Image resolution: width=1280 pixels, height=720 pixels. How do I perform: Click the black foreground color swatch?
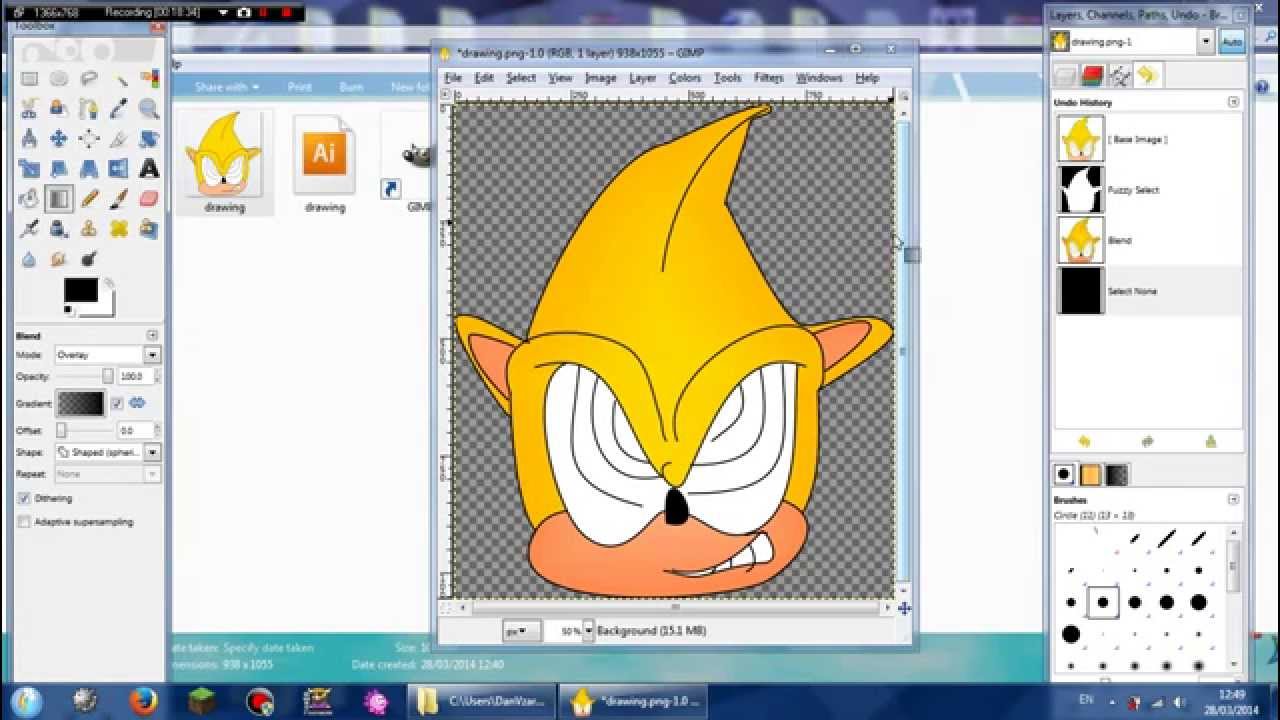[x=81, y=290]
